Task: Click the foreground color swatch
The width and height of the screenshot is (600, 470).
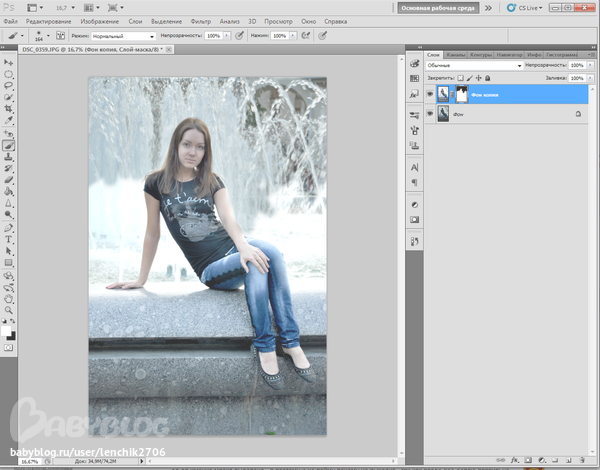Action: (7, 327)
